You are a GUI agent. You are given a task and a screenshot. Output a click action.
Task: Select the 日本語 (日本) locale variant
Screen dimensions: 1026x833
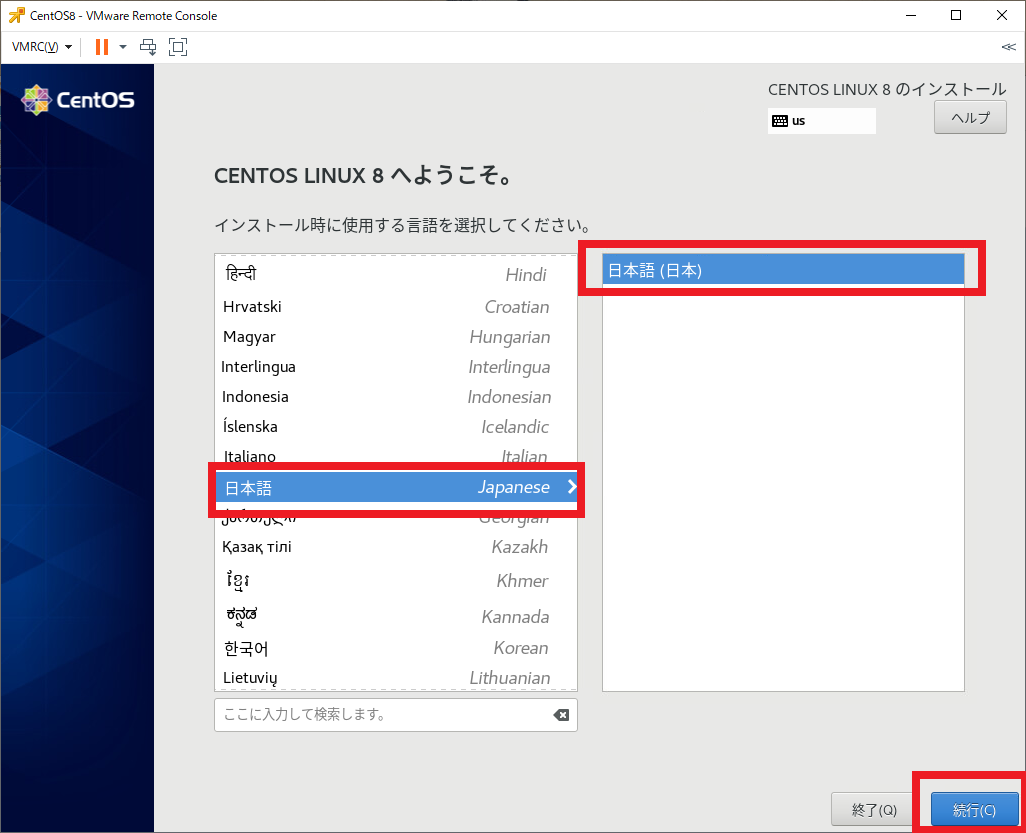(x=783, y=268)
